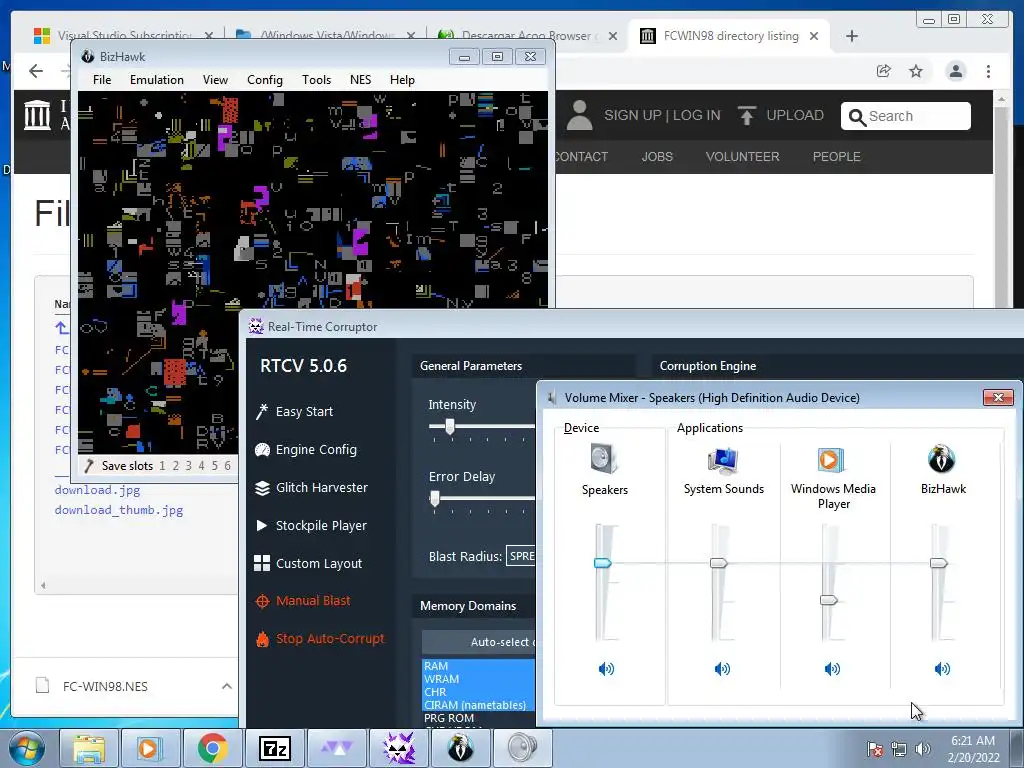Open 7-Zip from the taskbar
The height and width of the screenshot is (768, 1024).
tap(275, 748)
